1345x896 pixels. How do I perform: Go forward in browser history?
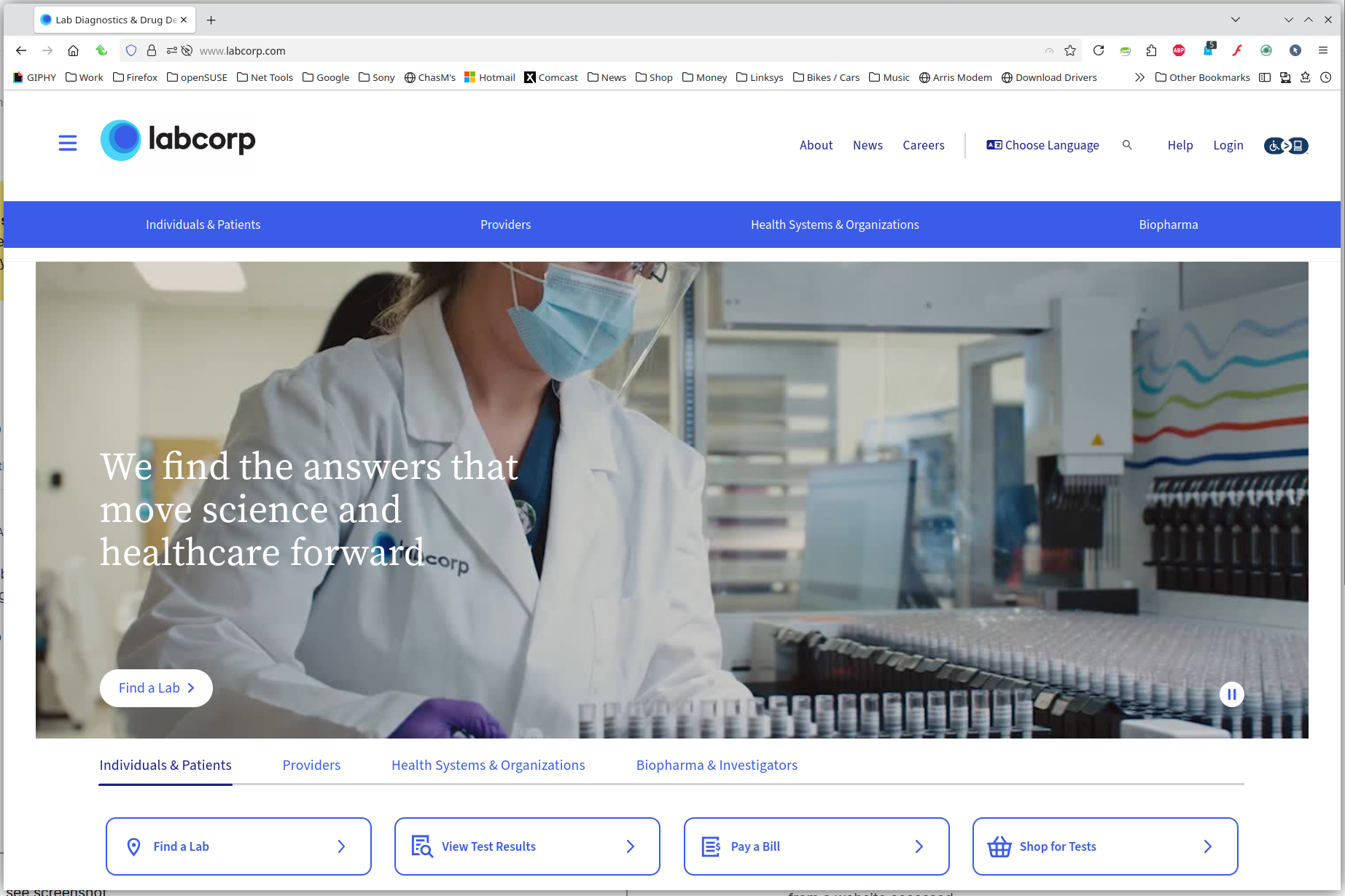tap(47, 50)
